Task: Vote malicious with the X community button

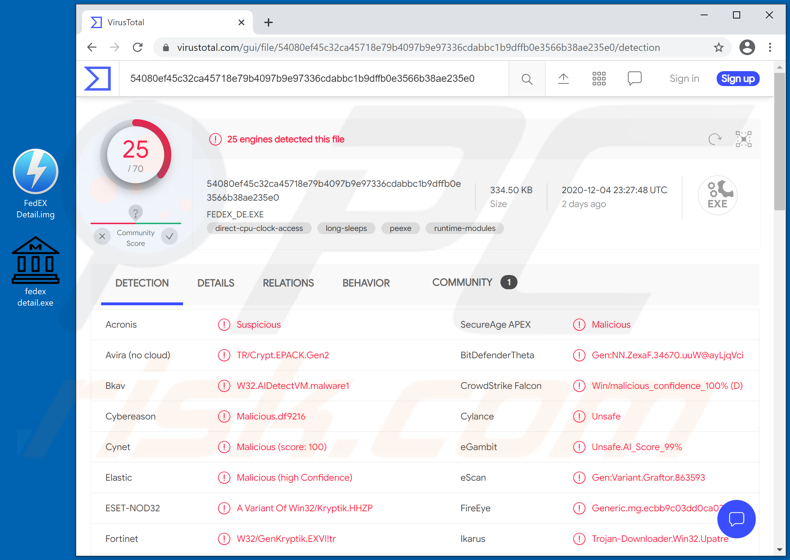Action: click(102, 236)
